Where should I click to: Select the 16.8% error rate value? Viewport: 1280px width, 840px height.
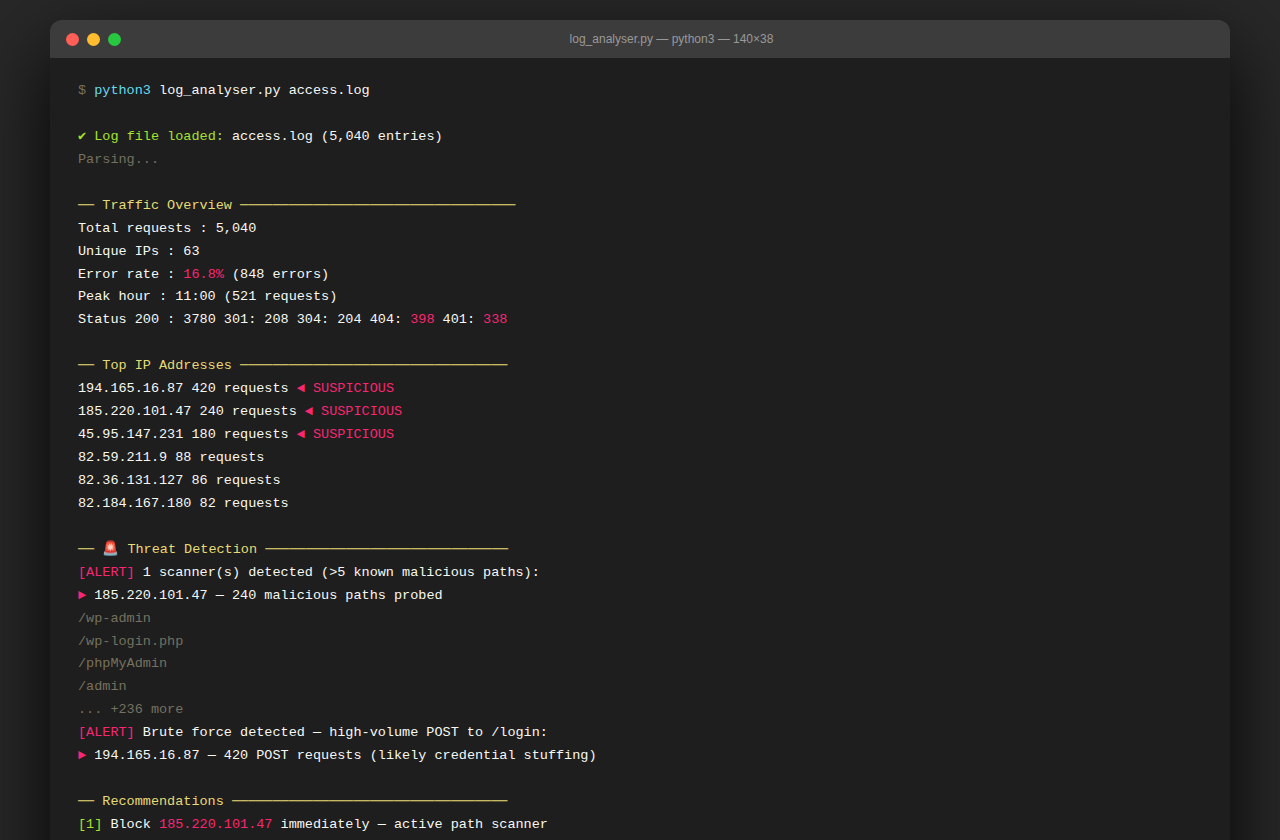(203, 273)
